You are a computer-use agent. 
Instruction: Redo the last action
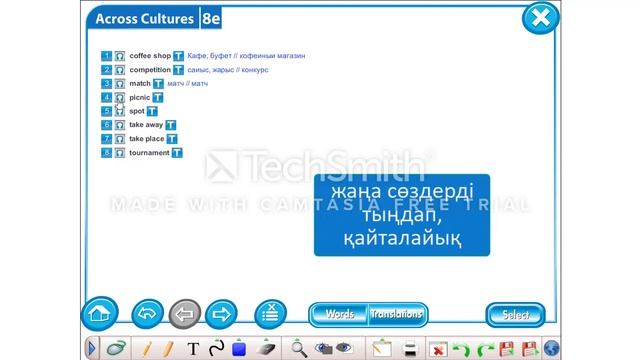(485, 350)
